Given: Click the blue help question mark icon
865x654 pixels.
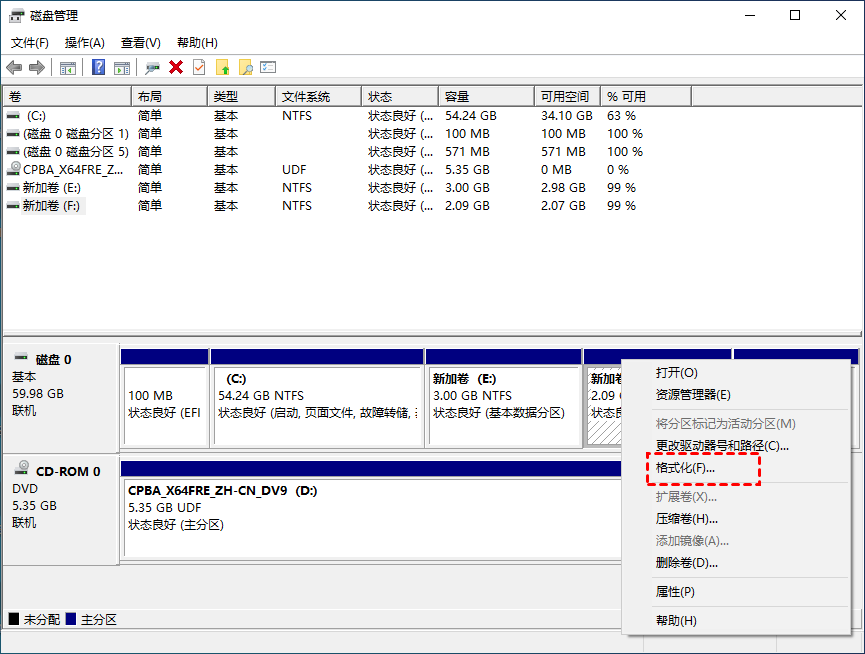Looking at the screenshot, I should [98, 67].
